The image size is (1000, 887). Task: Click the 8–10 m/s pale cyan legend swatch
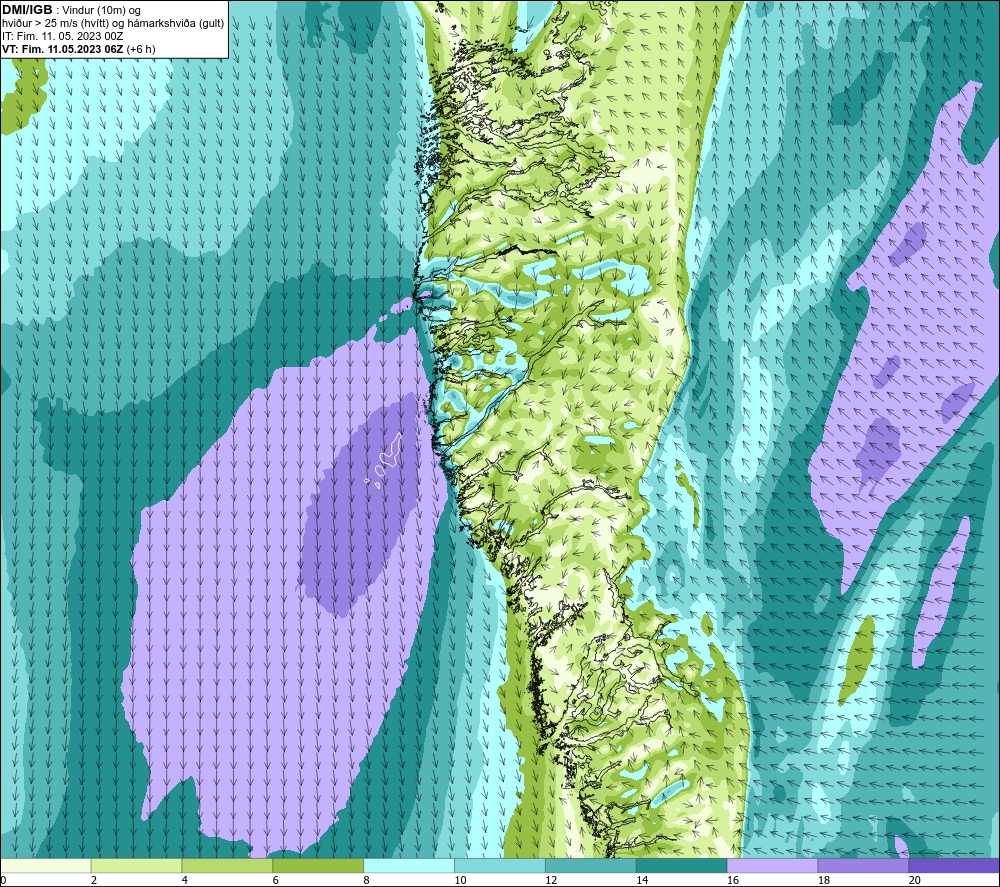(409, 865)
